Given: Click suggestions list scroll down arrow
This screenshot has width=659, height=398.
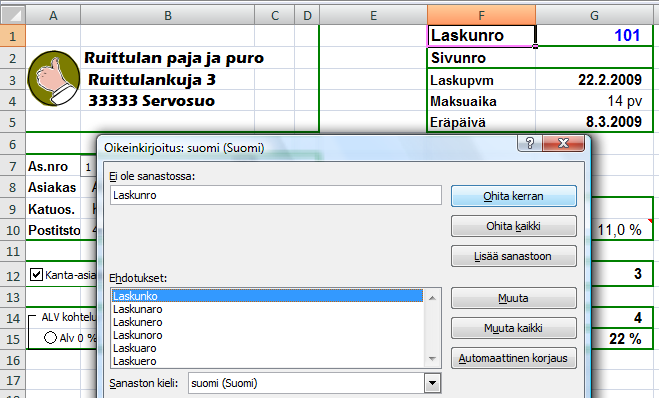Looking at the screenshot, I should (x=432, y=359).
